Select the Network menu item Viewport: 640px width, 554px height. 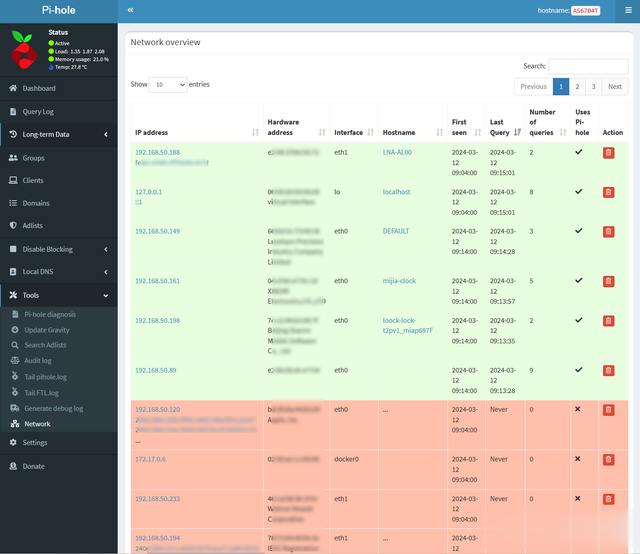[37, 424]
